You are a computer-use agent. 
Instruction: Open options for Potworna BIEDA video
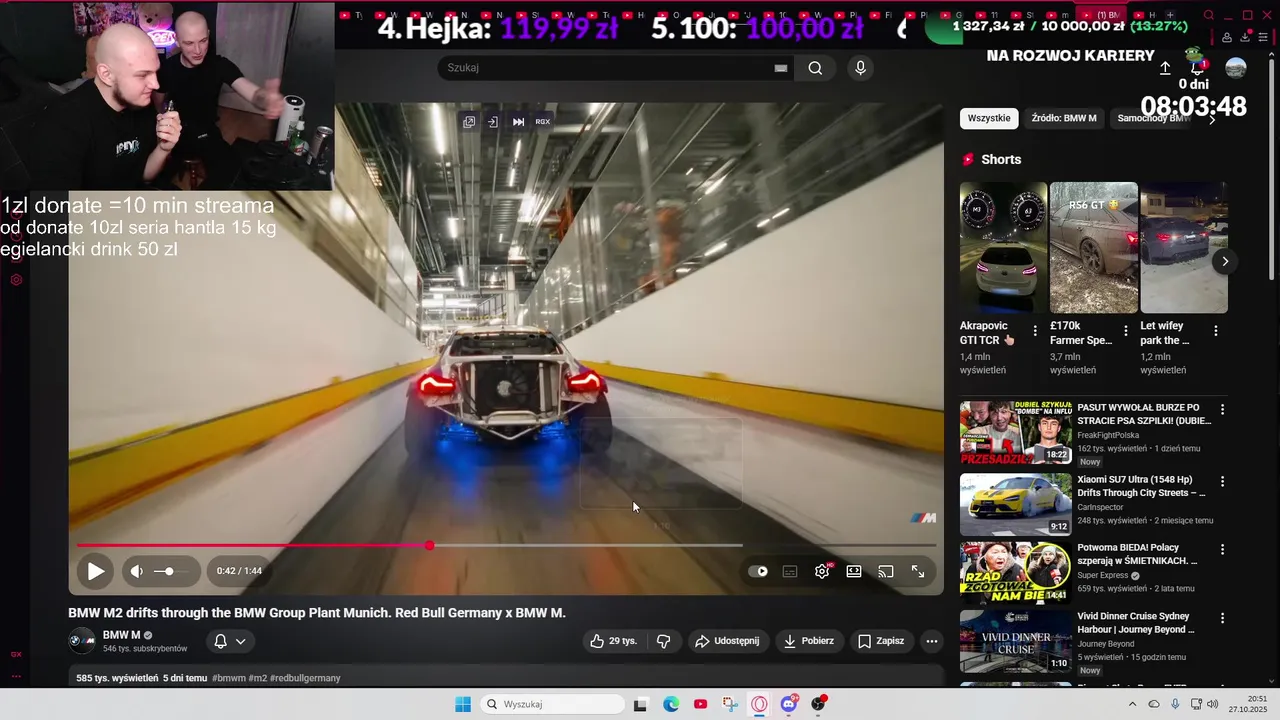[x=1222, y=549]
